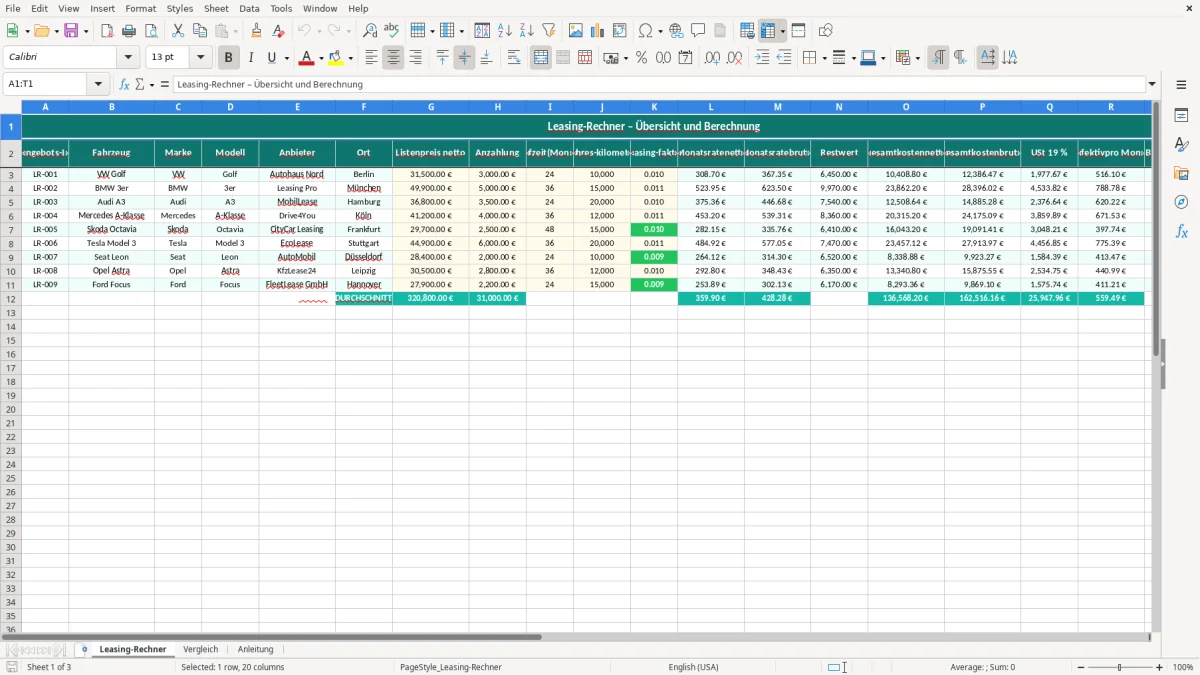Cut the selection with scissors icon
Image resolution: width=1200 pixels, height=675 pixels.
tap(178, 31)
